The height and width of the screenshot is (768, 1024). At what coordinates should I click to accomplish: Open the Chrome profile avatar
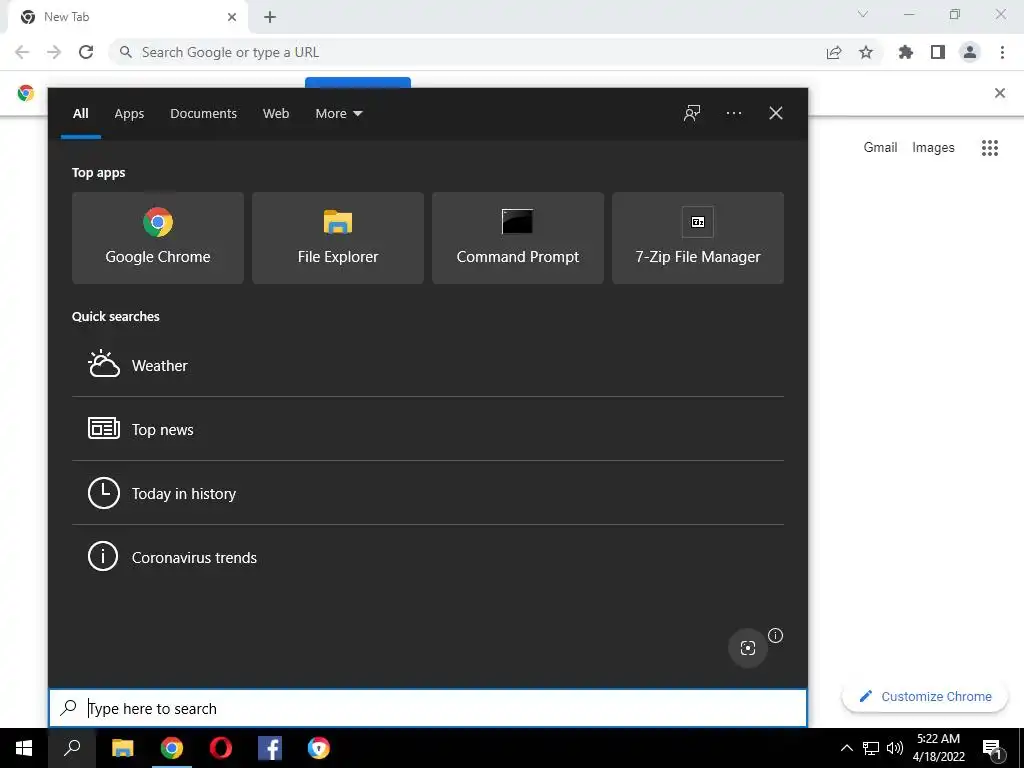(970, 52)
